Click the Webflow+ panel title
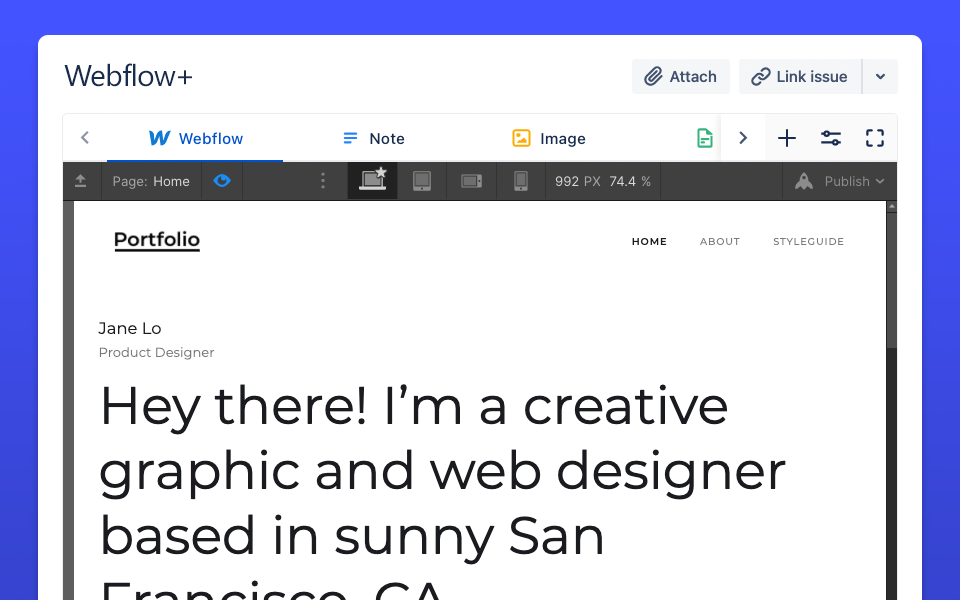The height and width of the screenshot is (600, 960). [129, 77]
